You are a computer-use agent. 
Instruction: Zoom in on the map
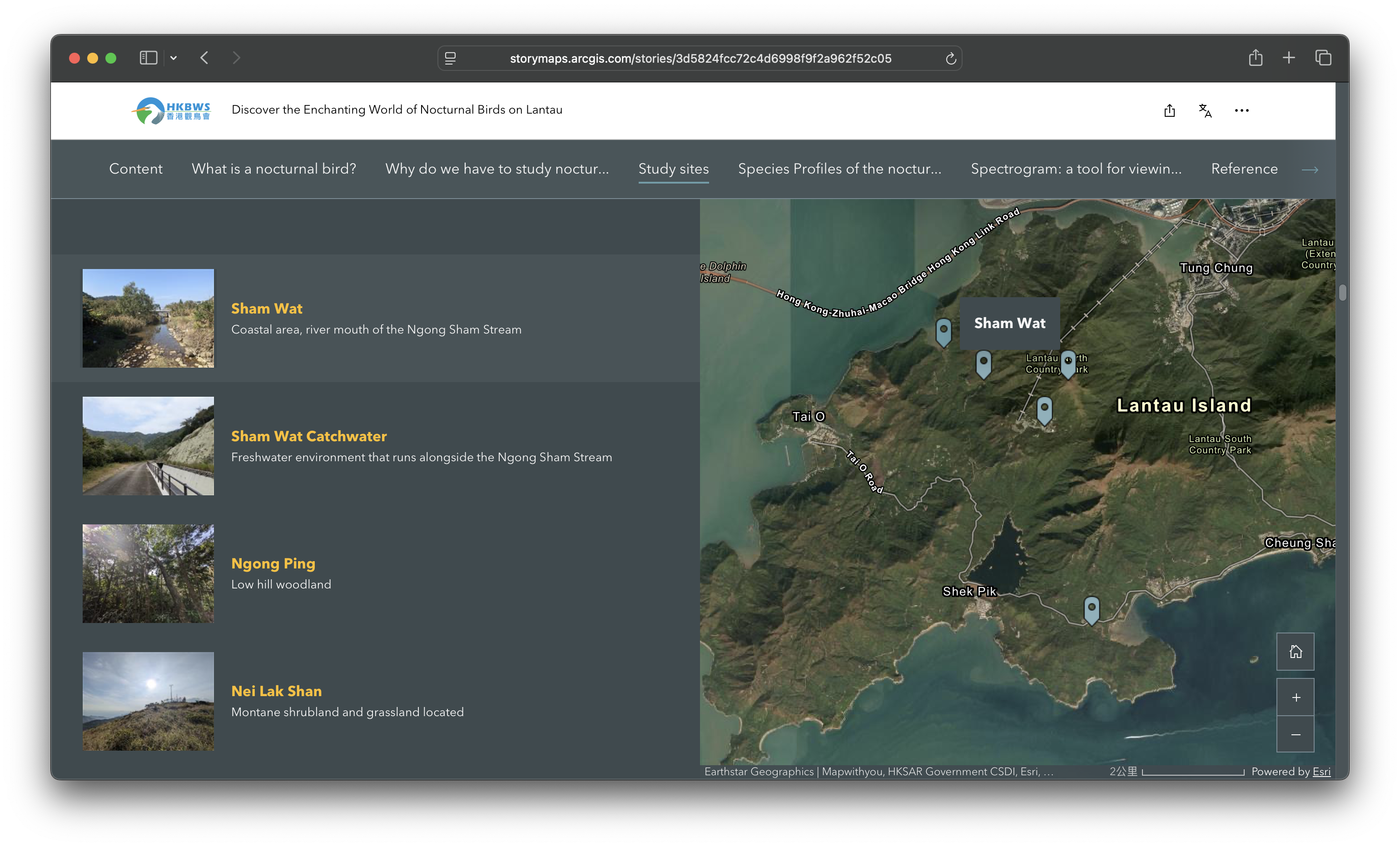click(1295, 697)
